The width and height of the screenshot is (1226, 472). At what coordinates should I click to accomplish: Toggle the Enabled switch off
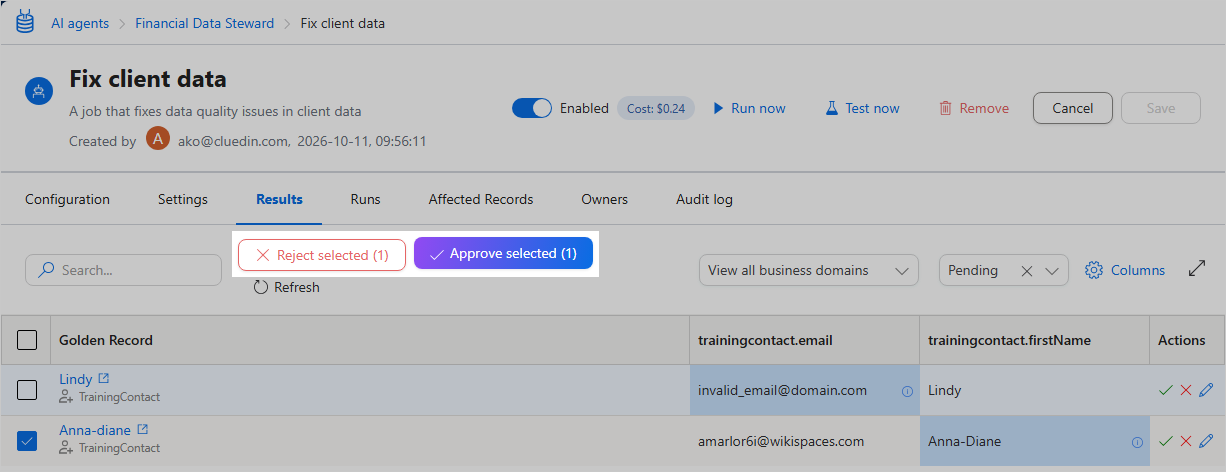[x=532, y=108]
